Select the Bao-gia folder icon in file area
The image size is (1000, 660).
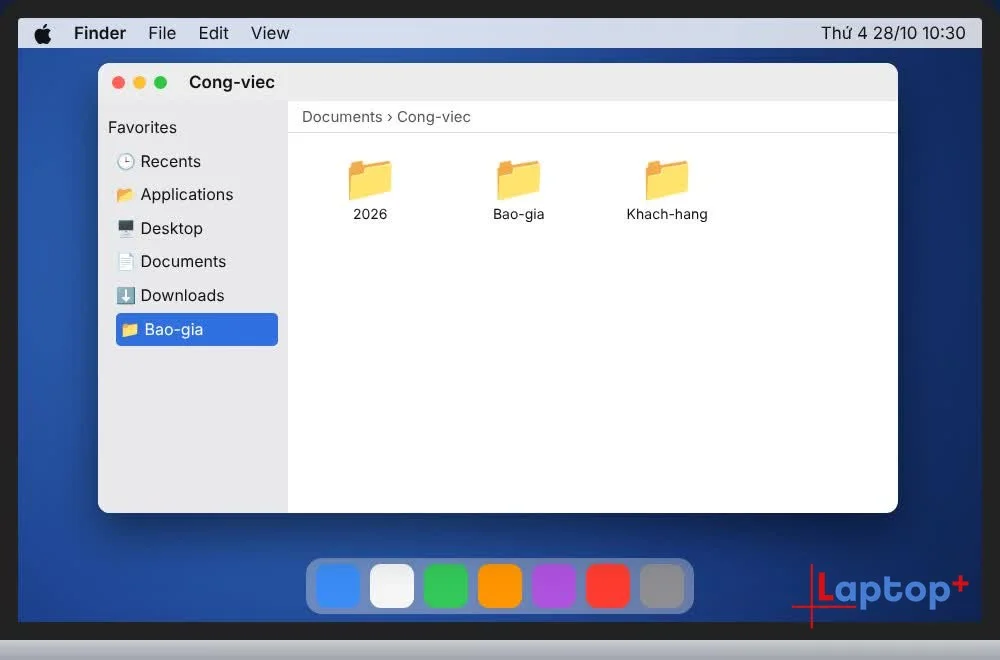click(x=518, y=179)
